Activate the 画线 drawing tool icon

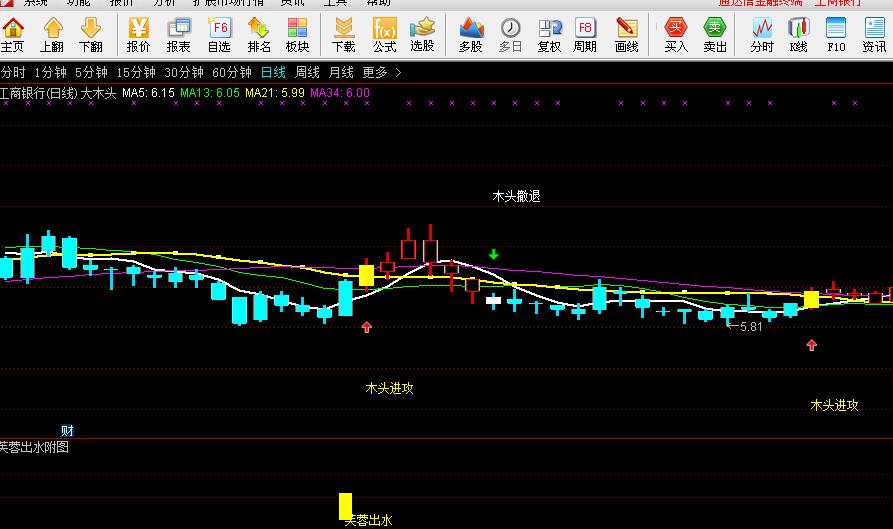[626, 35]
